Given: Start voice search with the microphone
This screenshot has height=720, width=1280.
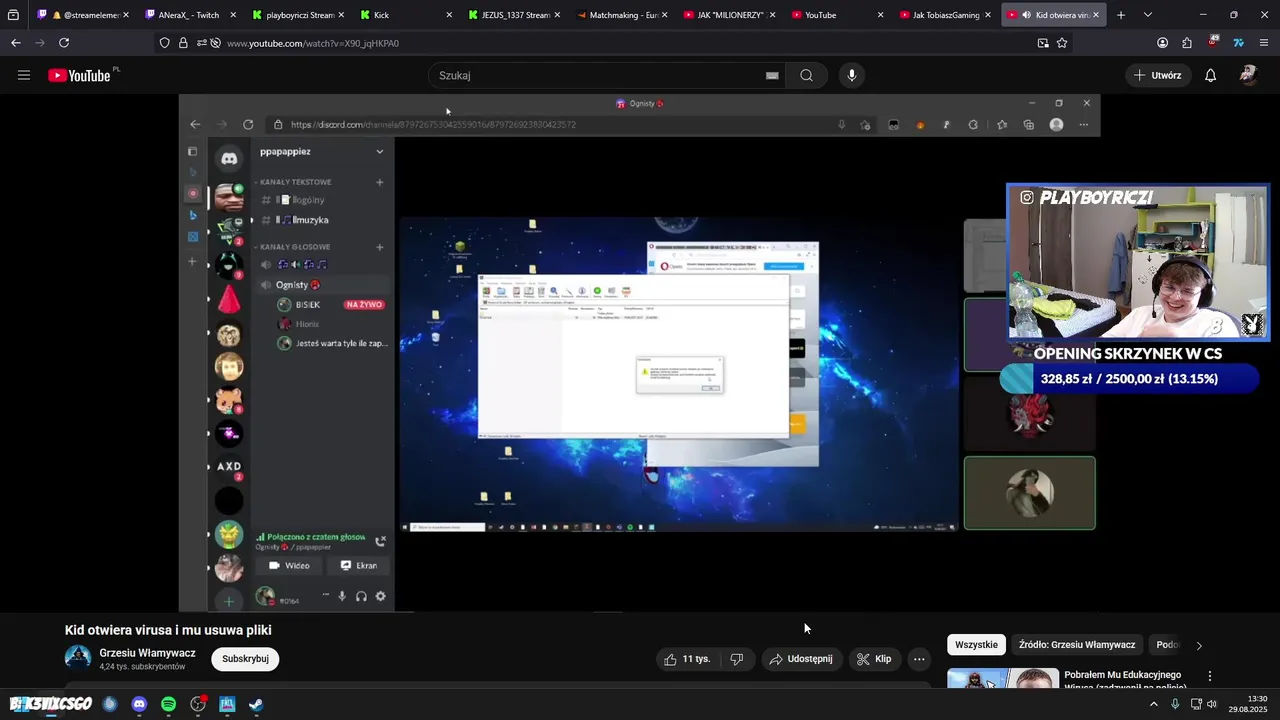Looking at the screenshot, I should coord(852,75).
